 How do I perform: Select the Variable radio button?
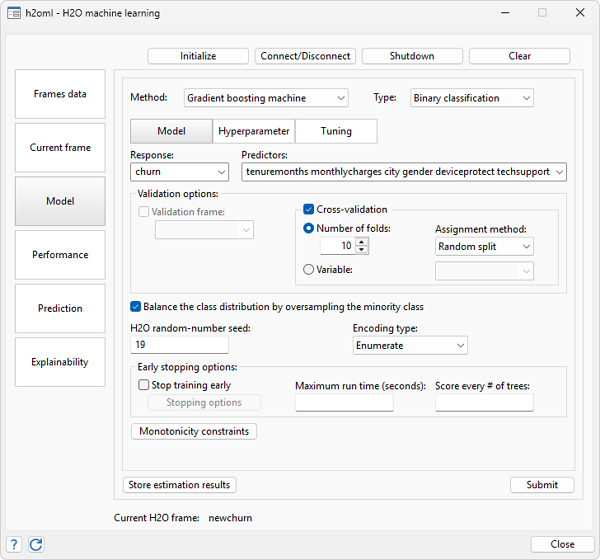[309, 269]
